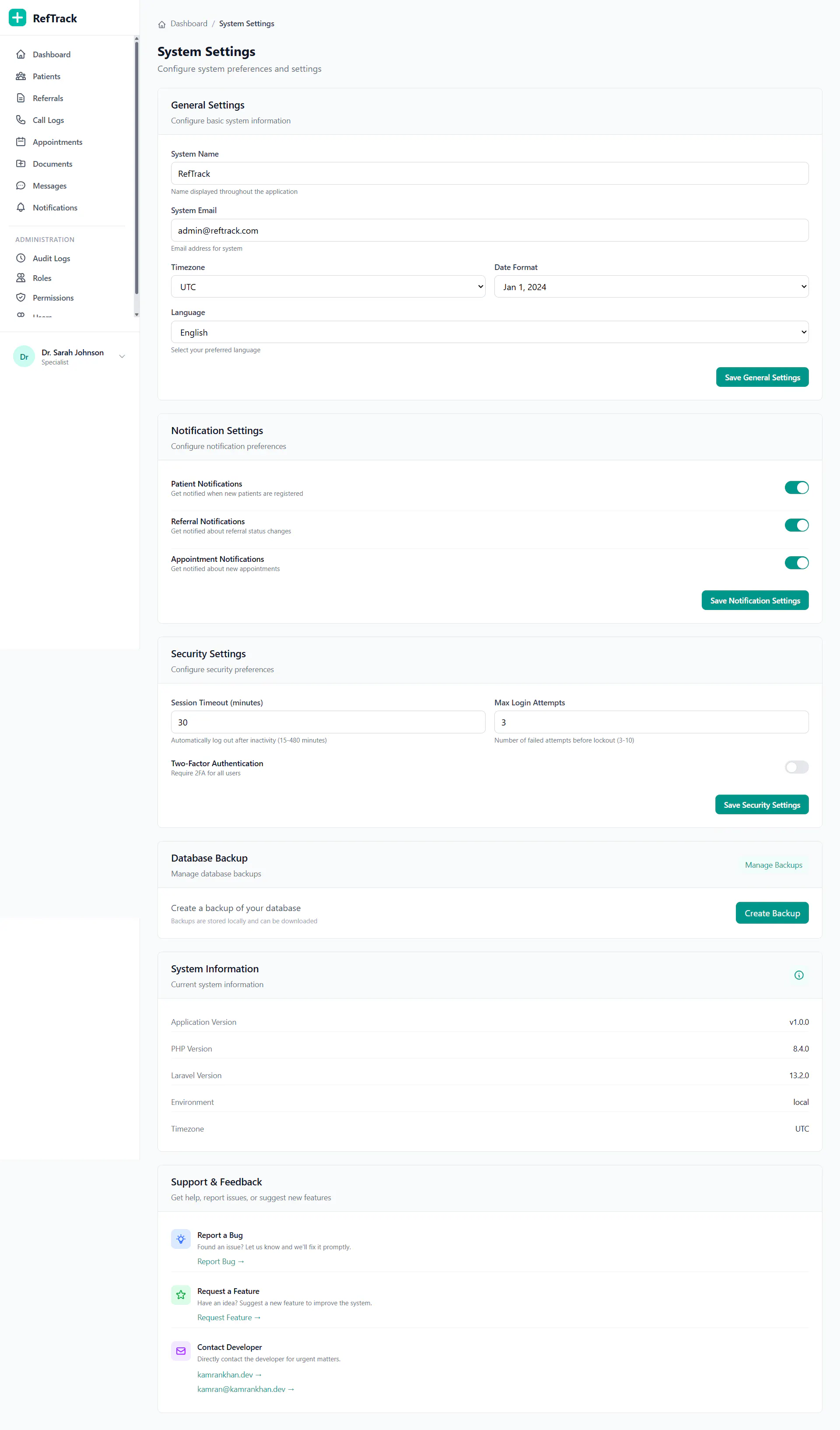
Task: Click Save Security Settings button
Action: 762,805
